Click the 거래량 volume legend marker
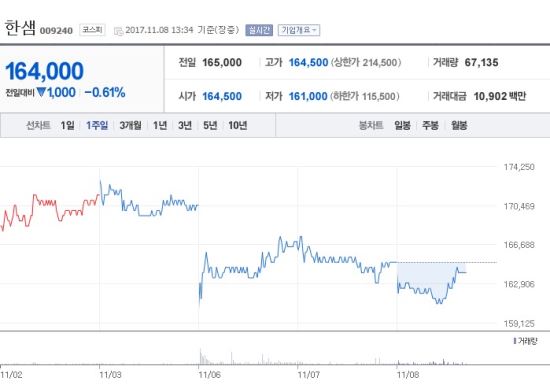The height and width of the screenshot is (391, 550). click(x=515, y=341)
